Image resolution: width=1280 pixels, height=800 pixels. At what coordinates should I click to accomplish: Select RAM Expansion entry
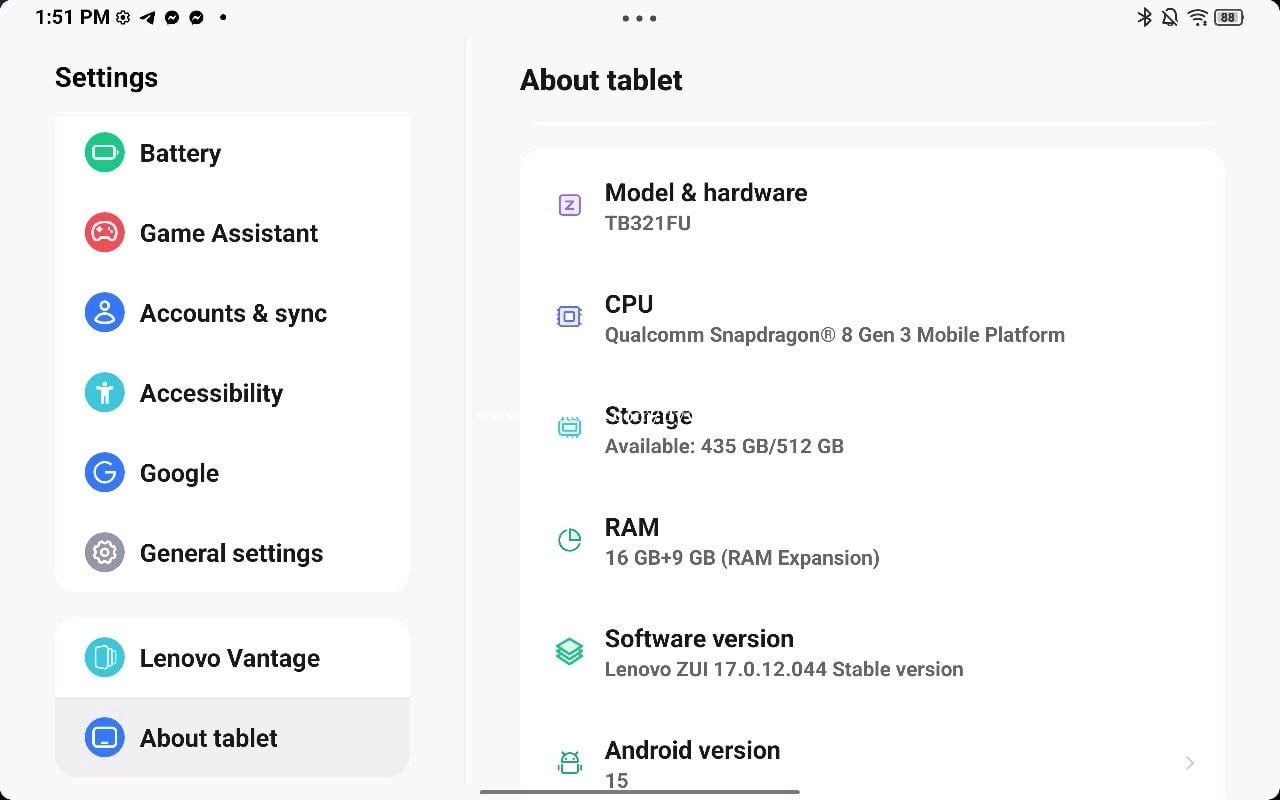[872, 541]
